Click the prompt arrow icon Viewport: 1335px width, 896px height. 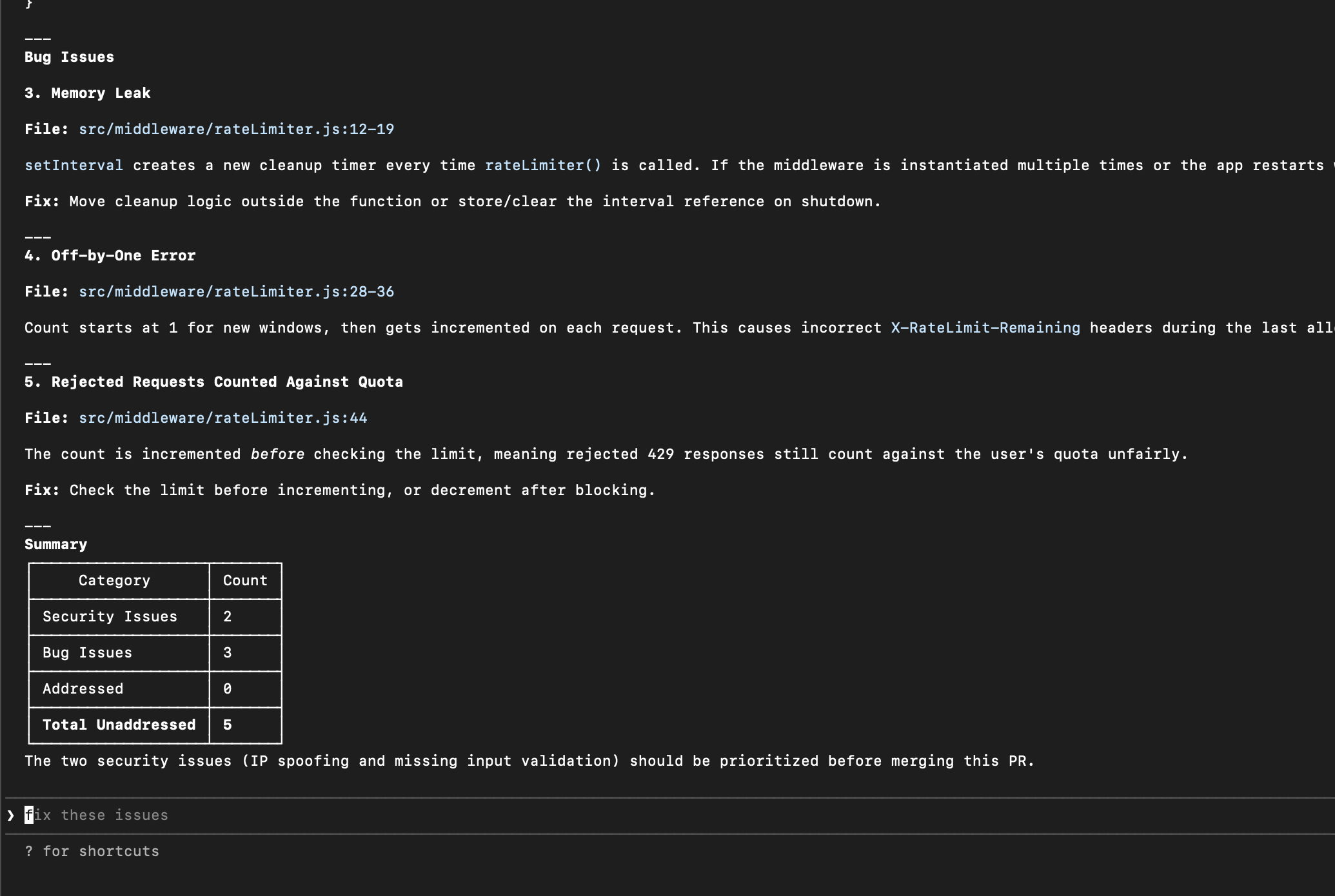(x=10, y=815)
